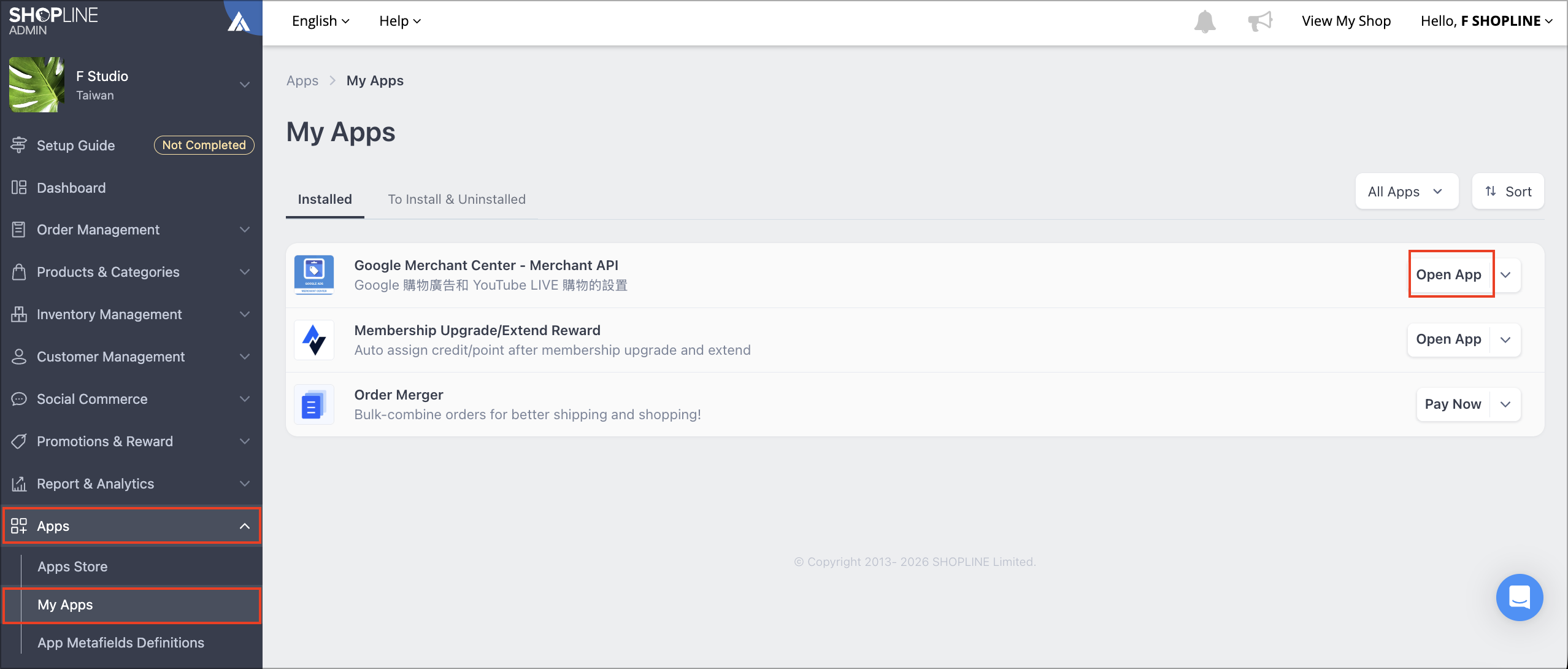Expand Order Management menu chevron
Screen dimensions: 1568x669
click(x=245, y=230)
